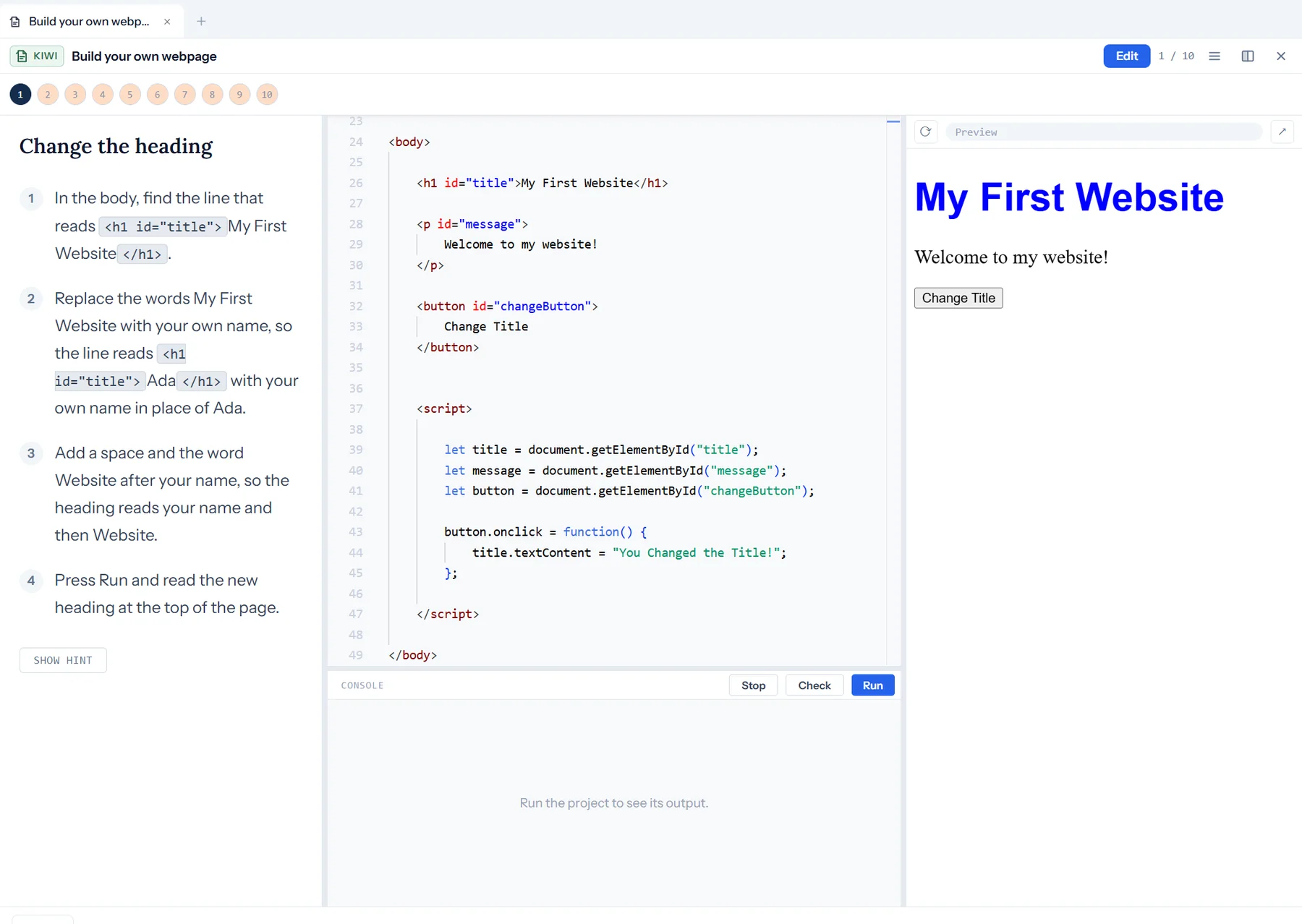
Task: Click the CONSOLE label
Action: click(x=362, y=685)
